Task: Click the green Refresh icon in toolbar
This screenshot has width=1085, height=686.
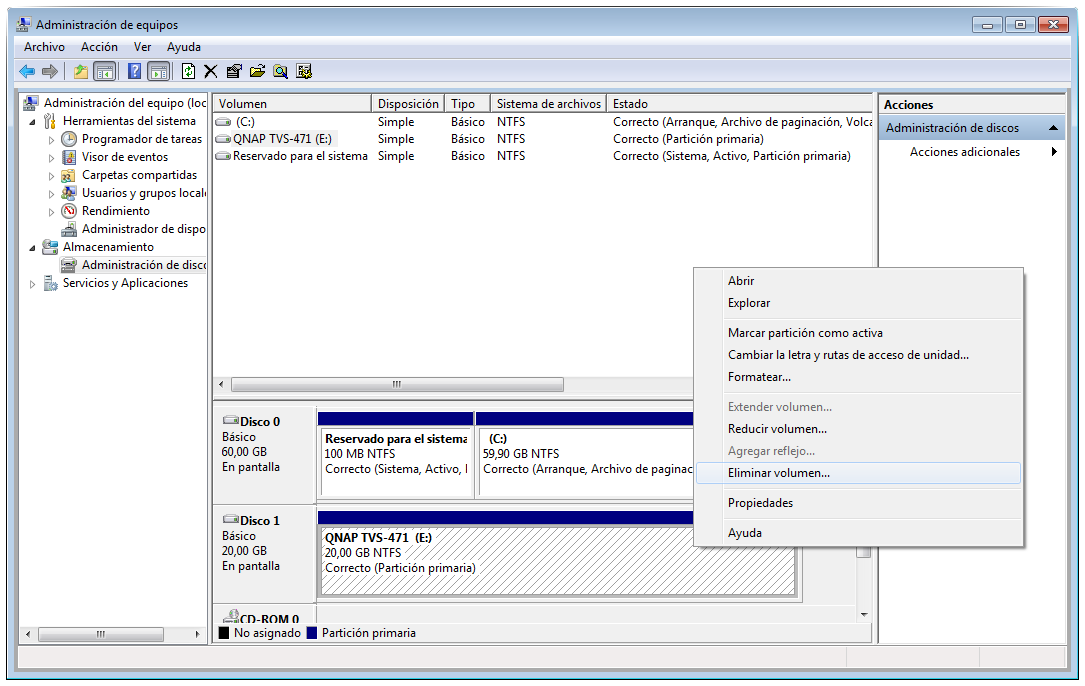Action: tap(188, 71)
